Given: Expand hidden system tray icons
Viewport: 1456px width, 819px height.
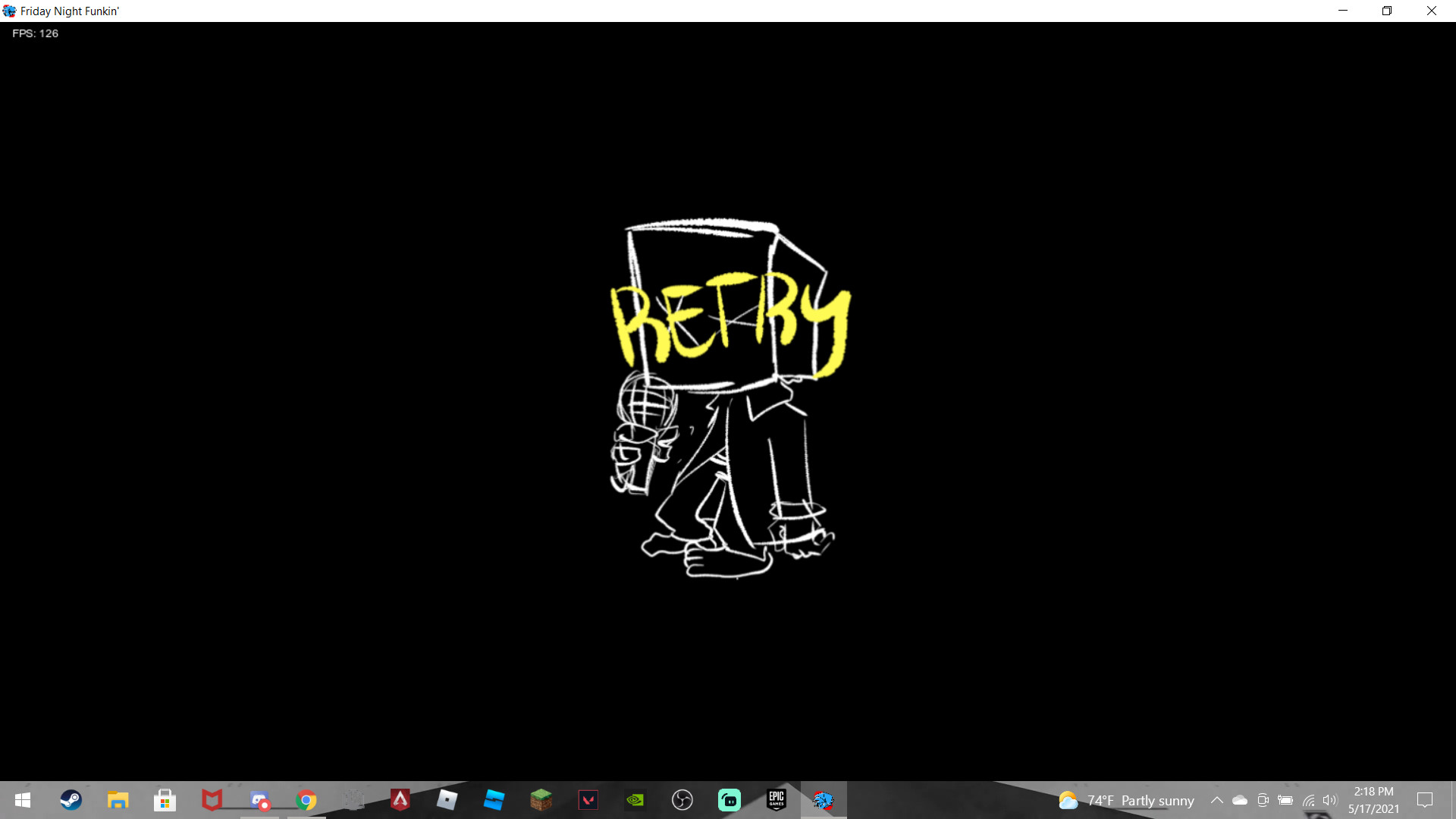Looking at the screenshot, I should click(1217, 800).
